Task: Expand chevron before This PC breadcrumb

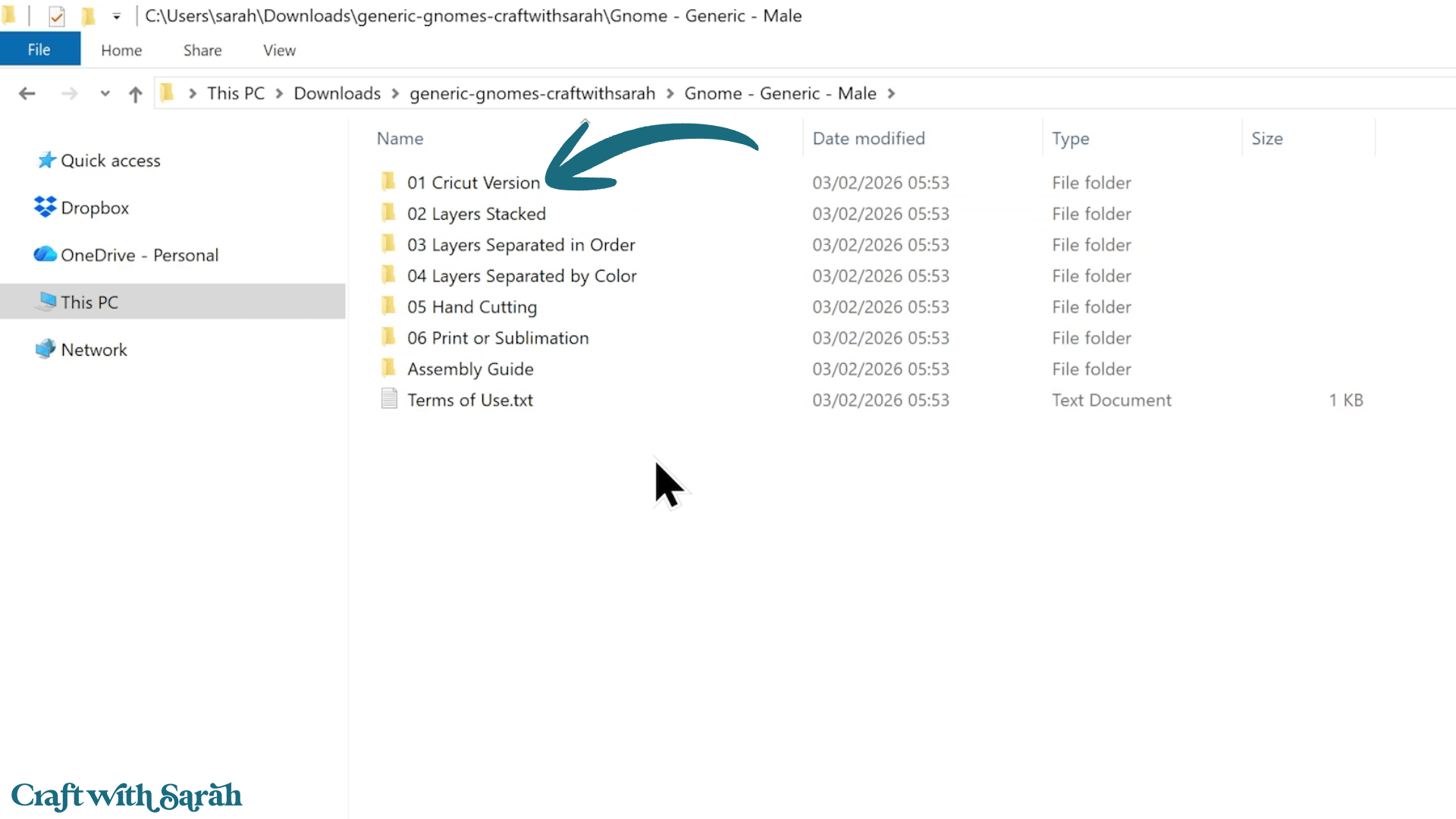Action: pyautogui.click(x=193, y=93)
